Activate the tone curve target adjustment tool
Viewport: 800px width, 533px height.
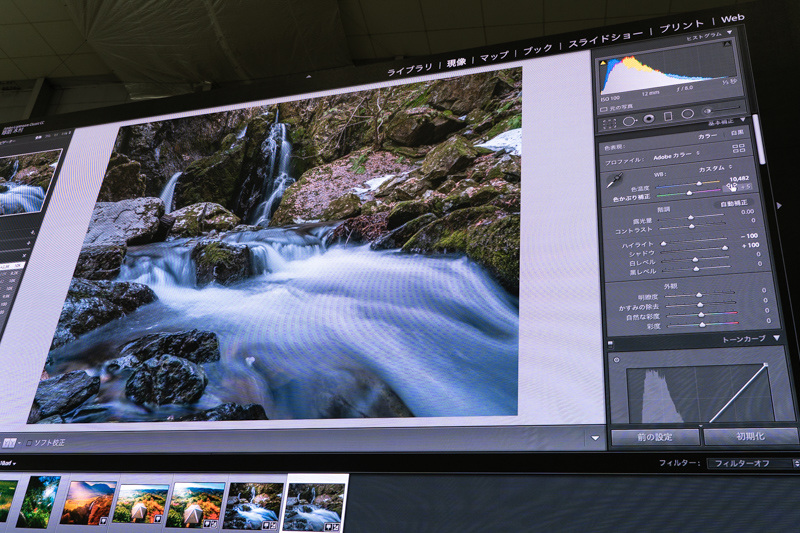click(616, 360)
